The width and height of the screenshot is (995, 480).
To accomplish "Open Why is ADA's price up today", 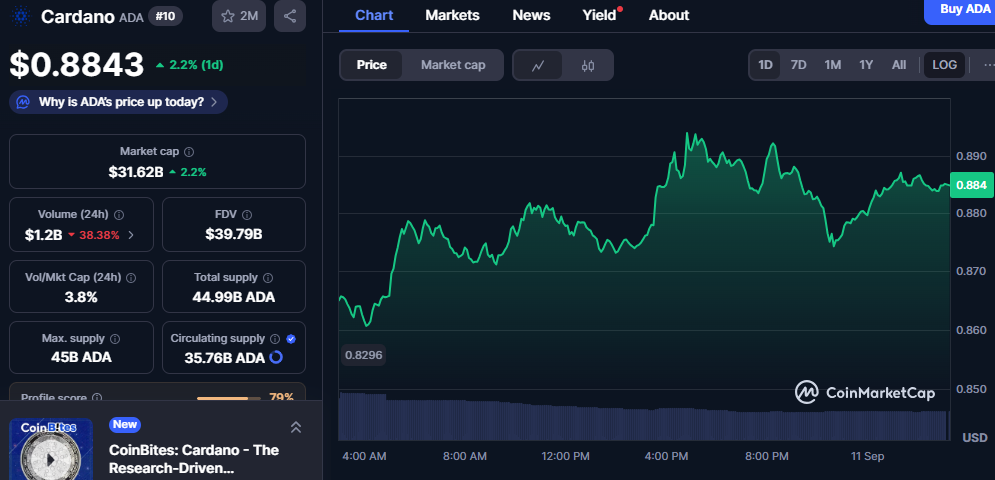I will pos(119,102).
